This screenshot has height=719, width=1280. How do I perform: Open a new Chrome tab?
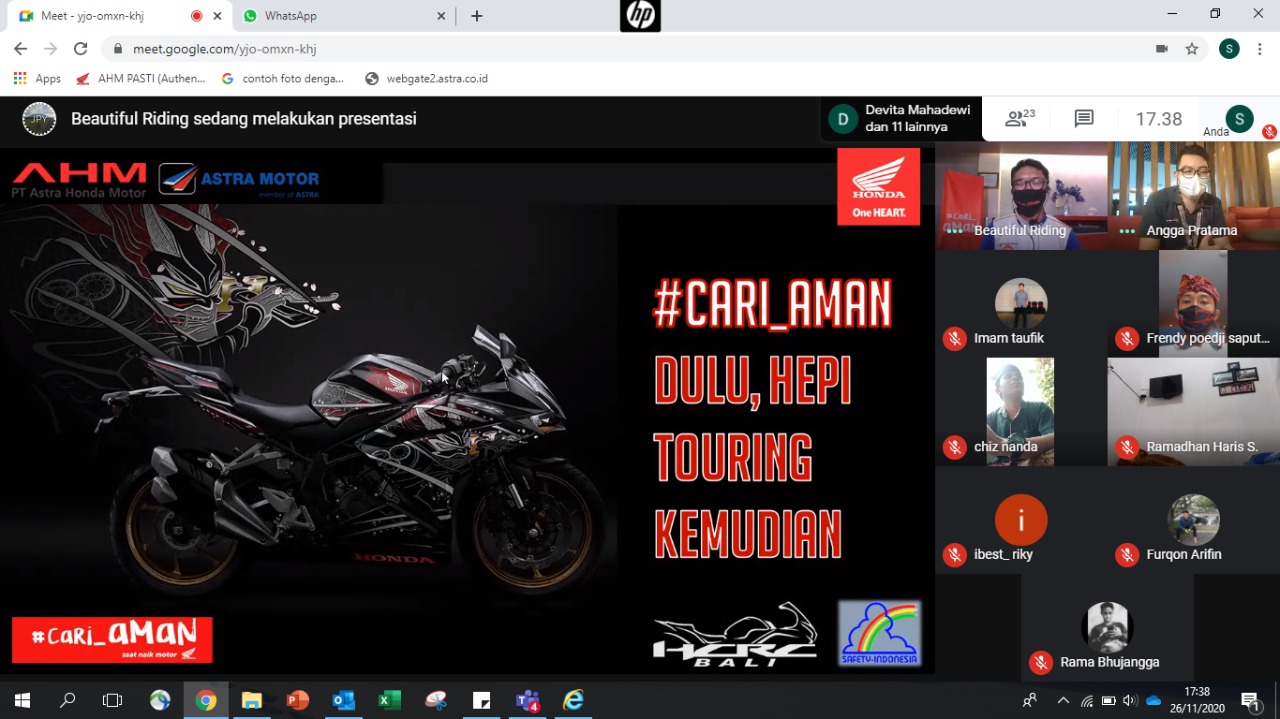pos(477,16)
